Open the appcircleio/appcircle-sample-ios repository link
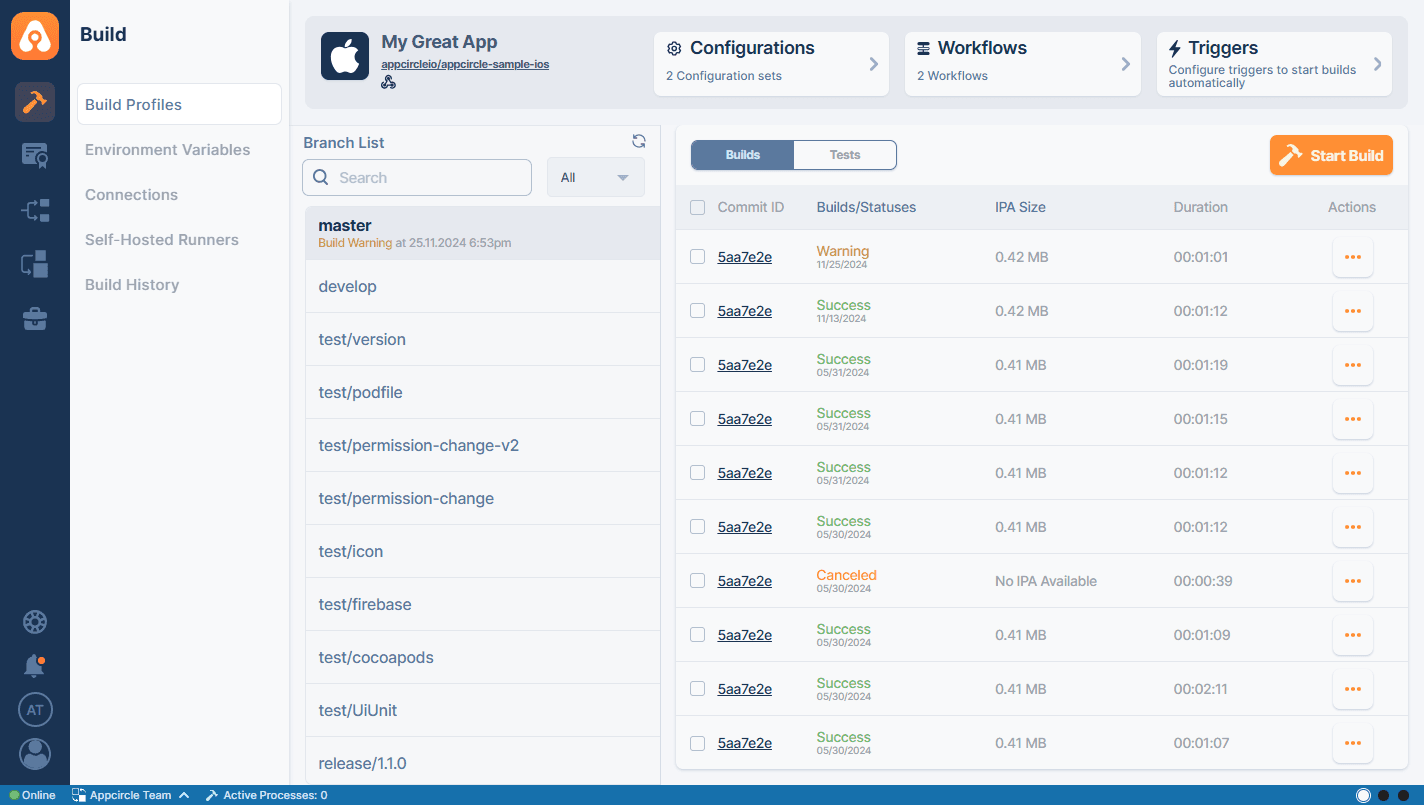This screenshot has width=1424, height=805. (x=465, y=64)
